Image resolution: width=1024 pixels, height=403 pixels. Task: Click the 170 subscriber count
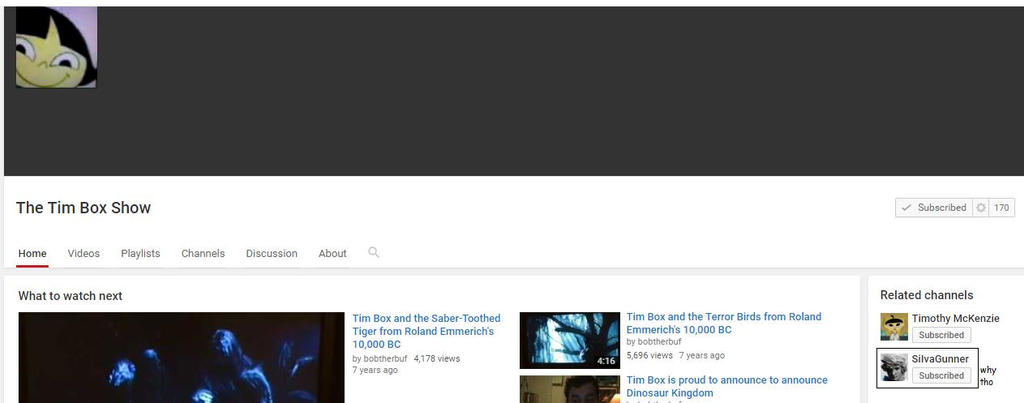[1002, 208]
